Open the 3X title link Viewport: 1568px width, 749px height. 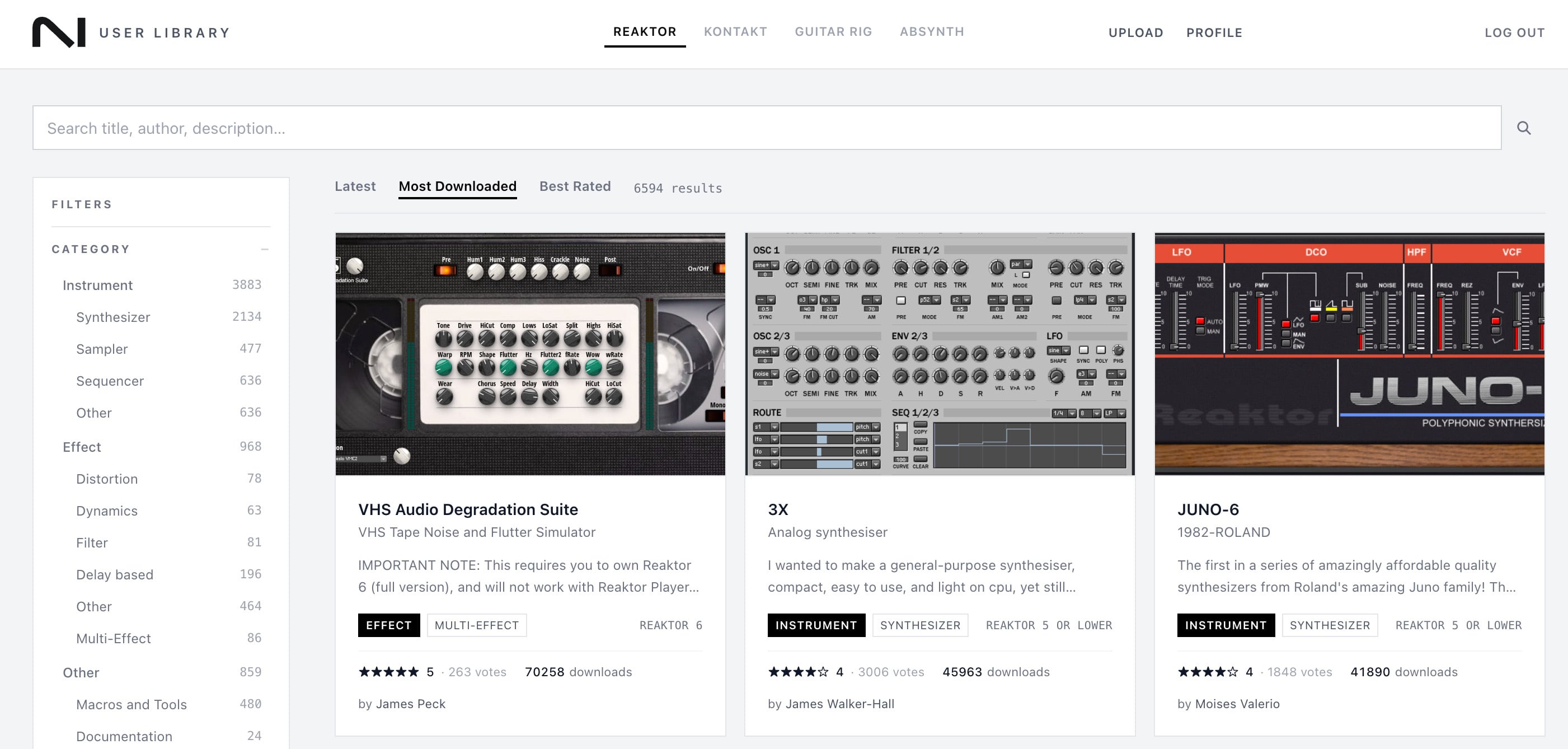778,509
